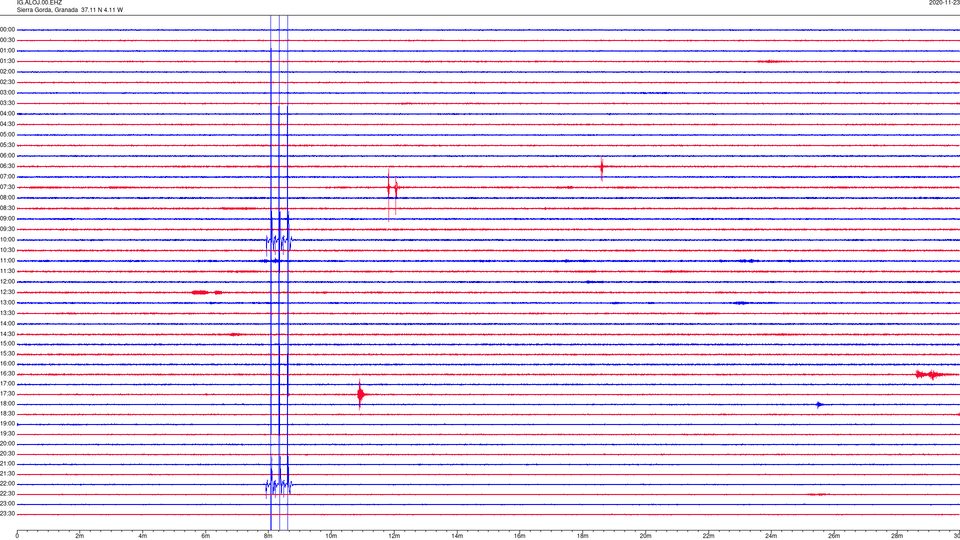Click the 6m axis tick label

205,536
